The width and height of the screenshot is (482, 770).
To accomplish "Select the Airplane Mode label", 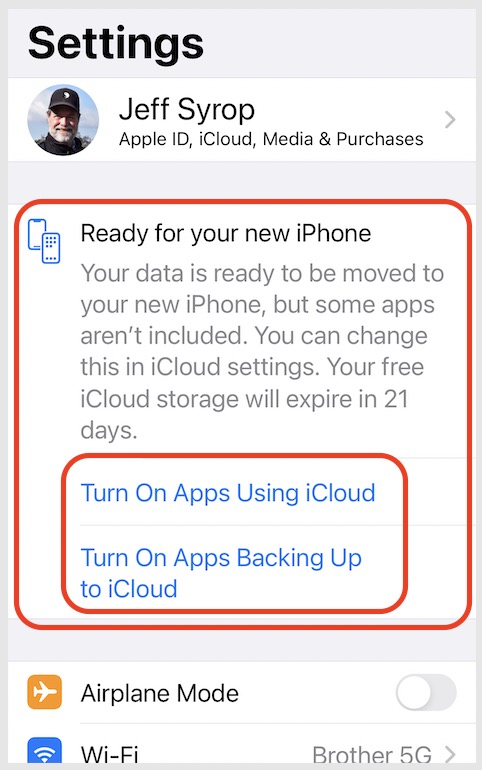I will coord(160,693).
